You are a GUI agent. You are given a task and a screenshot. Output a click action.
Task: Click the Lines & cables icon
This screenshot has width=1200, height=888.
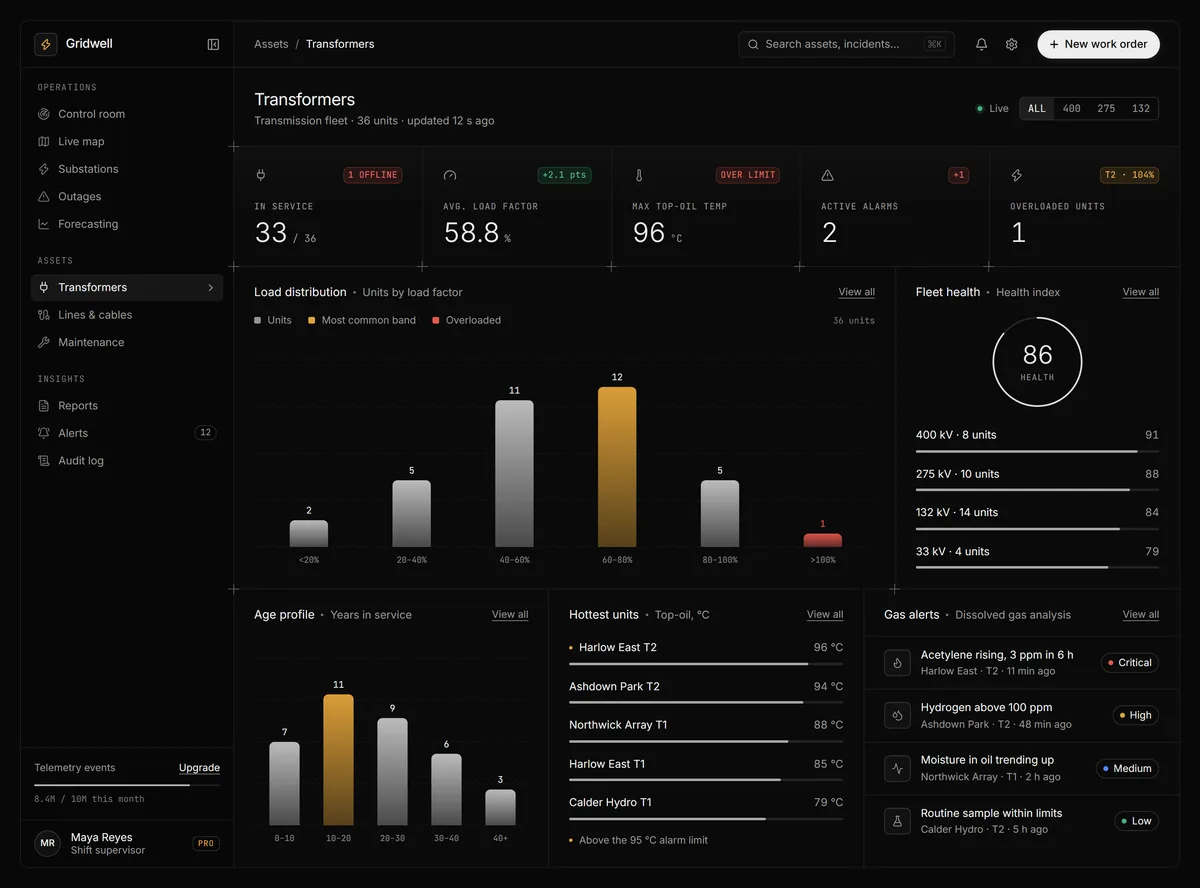[44, 315]
